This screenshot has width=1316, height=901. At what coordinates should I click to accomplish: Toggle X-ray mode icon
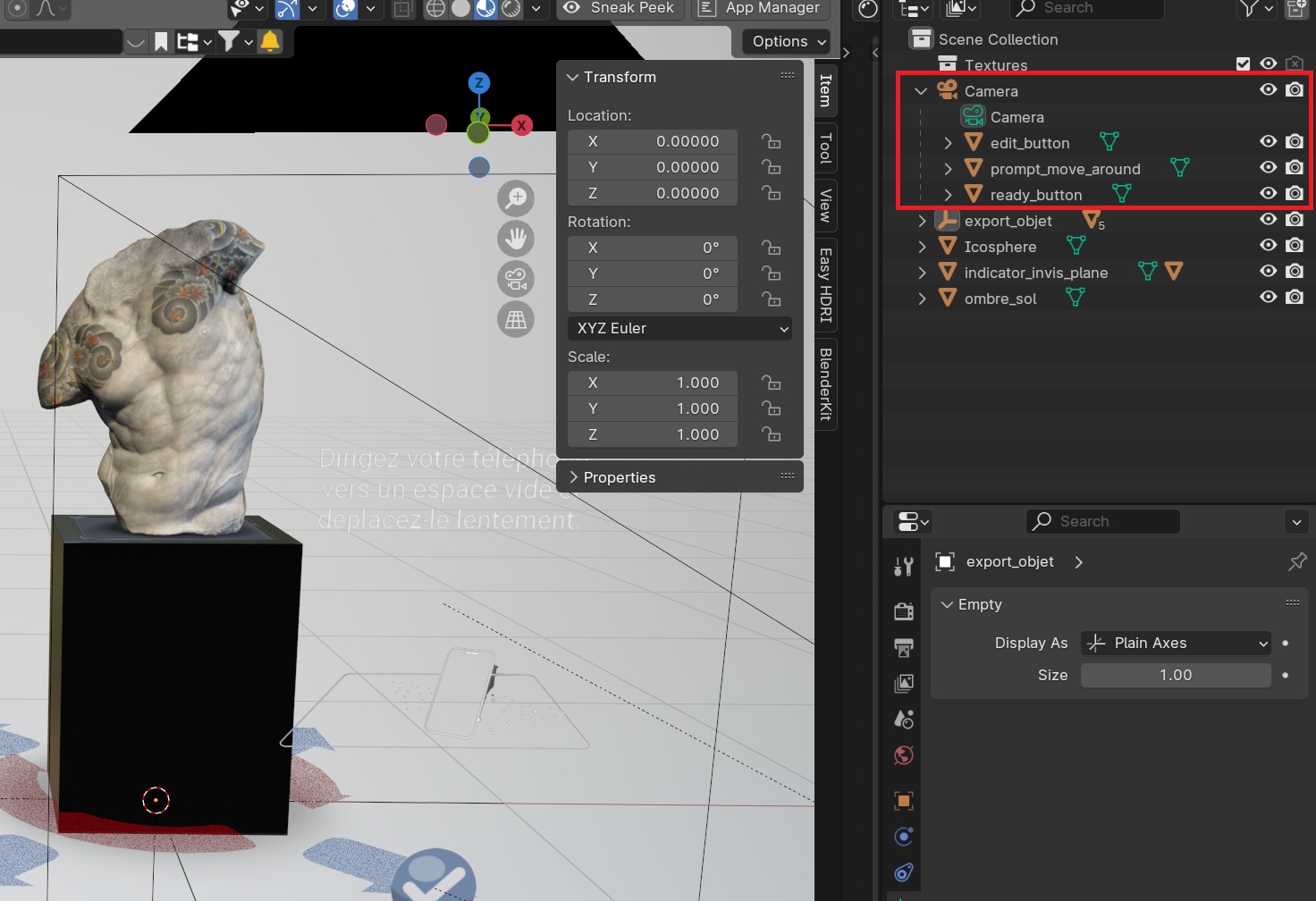coord(403,9)
